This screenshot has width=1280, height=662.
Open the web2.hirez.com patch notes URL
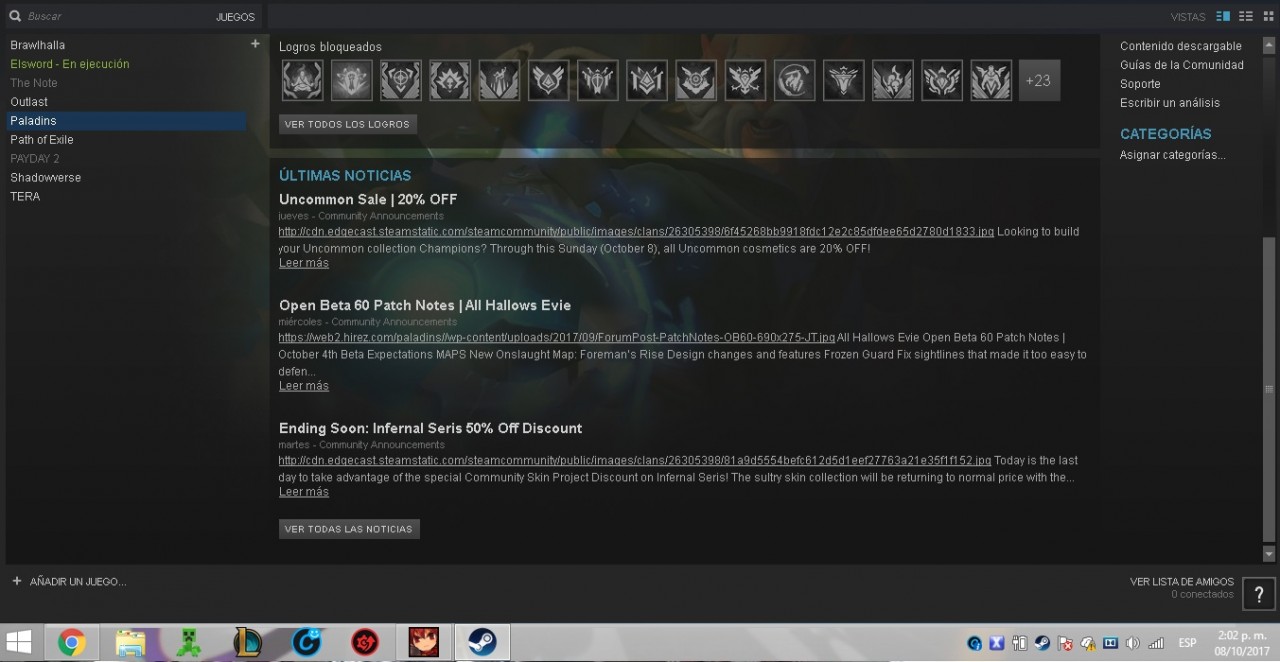(x=557, y=338)
